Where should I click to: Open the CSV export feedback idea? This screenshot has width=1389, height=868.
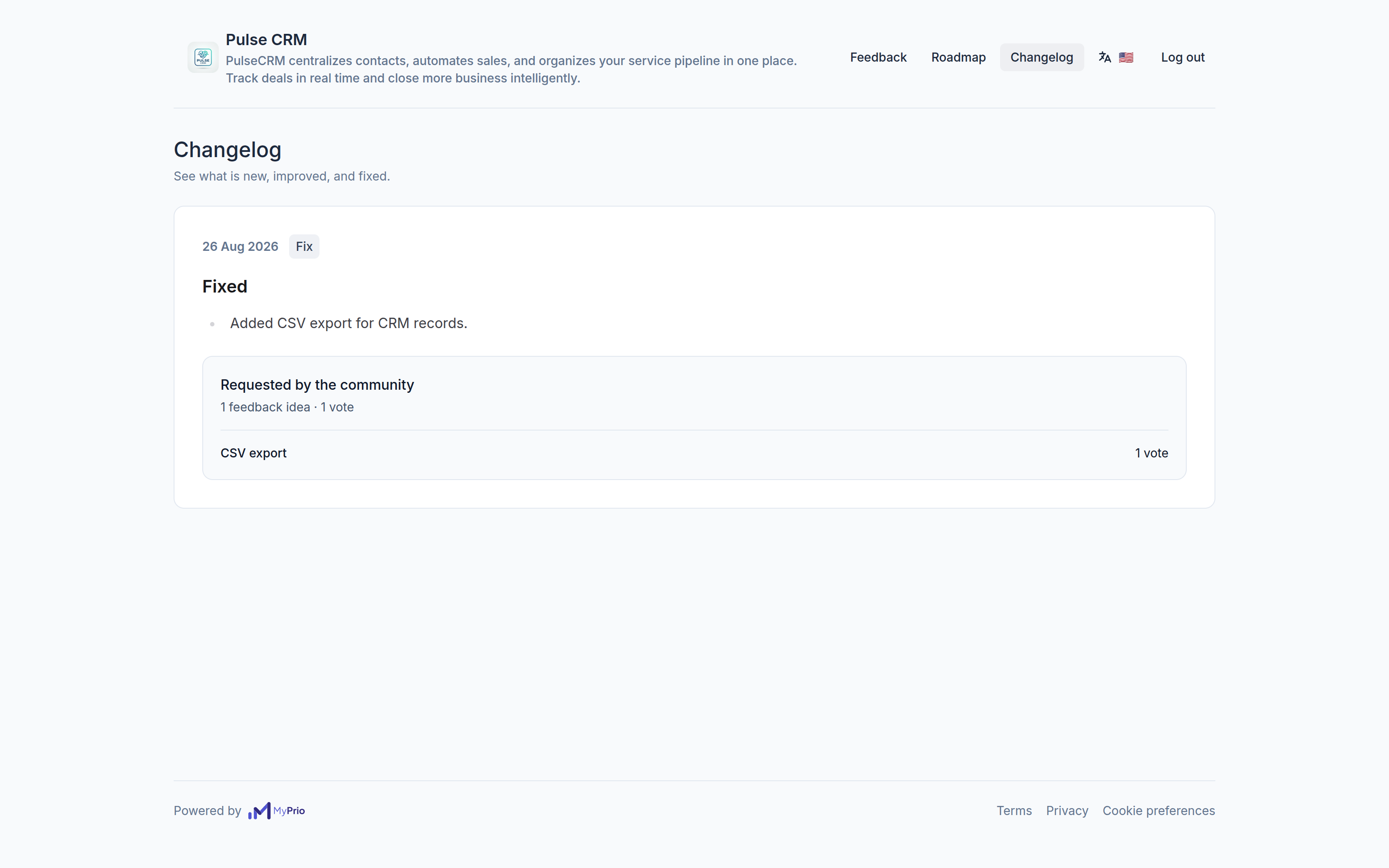pyautogui.click(x=253, y=453)
